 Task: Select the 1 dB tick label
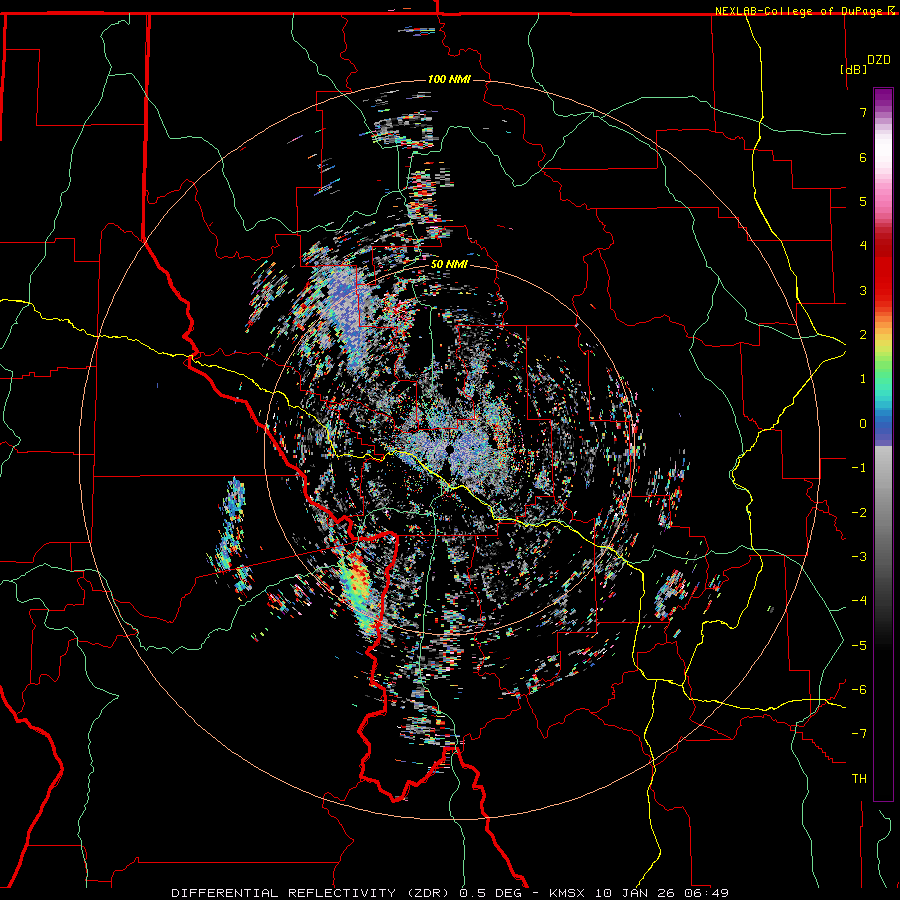pos(863,379)
